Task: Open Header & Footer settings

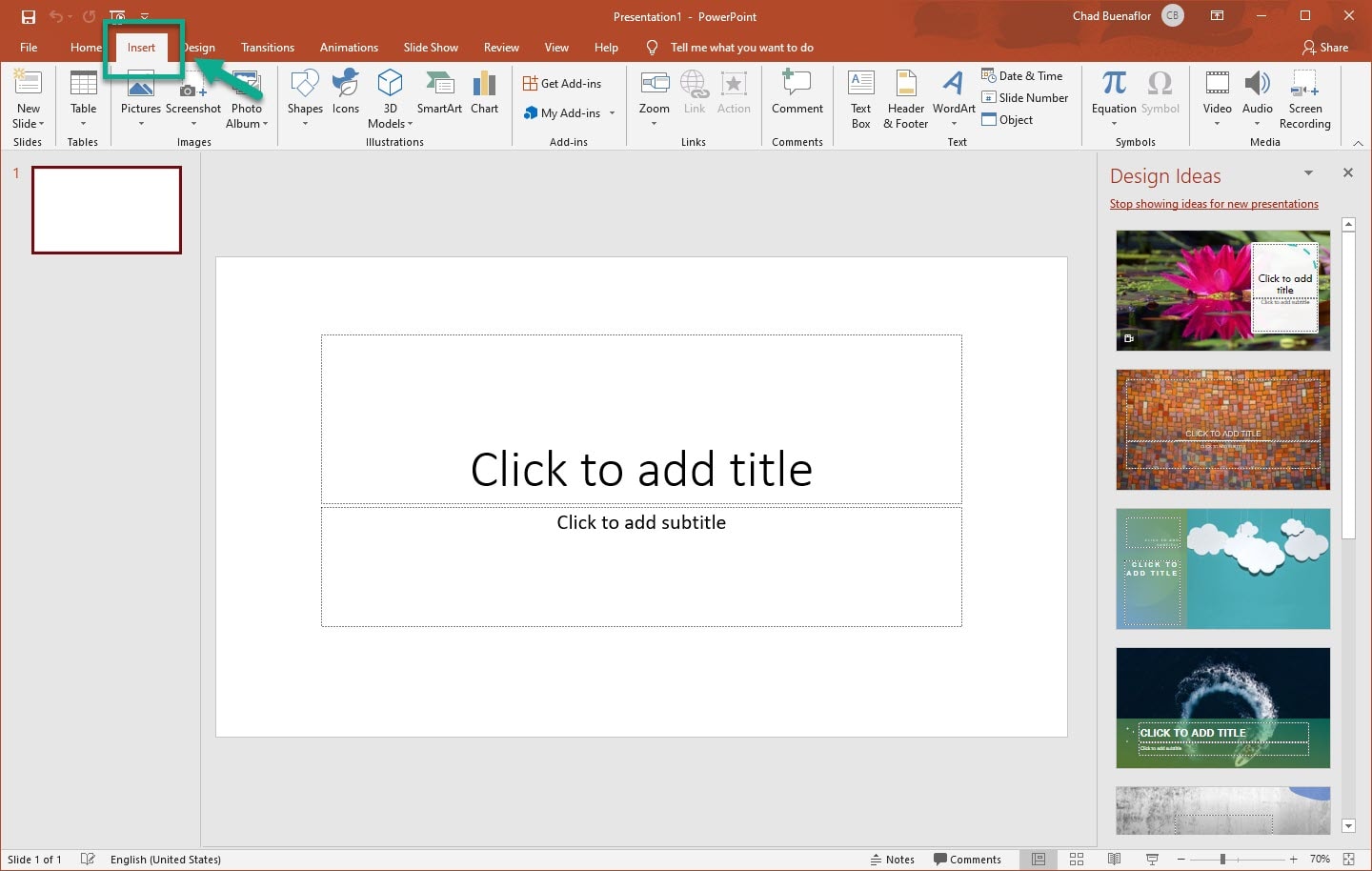Action: 904,99
